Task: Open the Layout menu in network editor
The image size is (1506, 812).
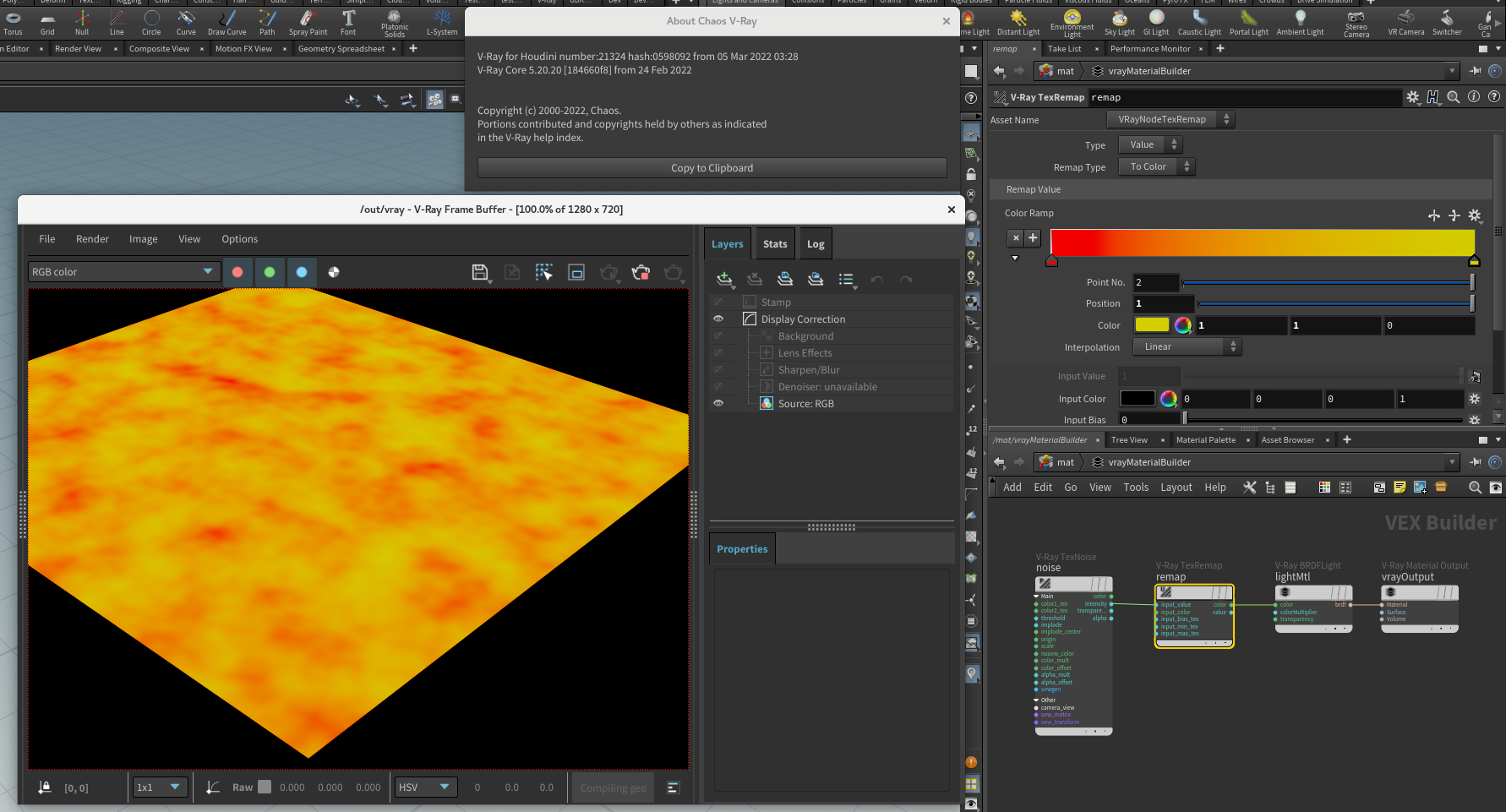Action: (1176, 488)
